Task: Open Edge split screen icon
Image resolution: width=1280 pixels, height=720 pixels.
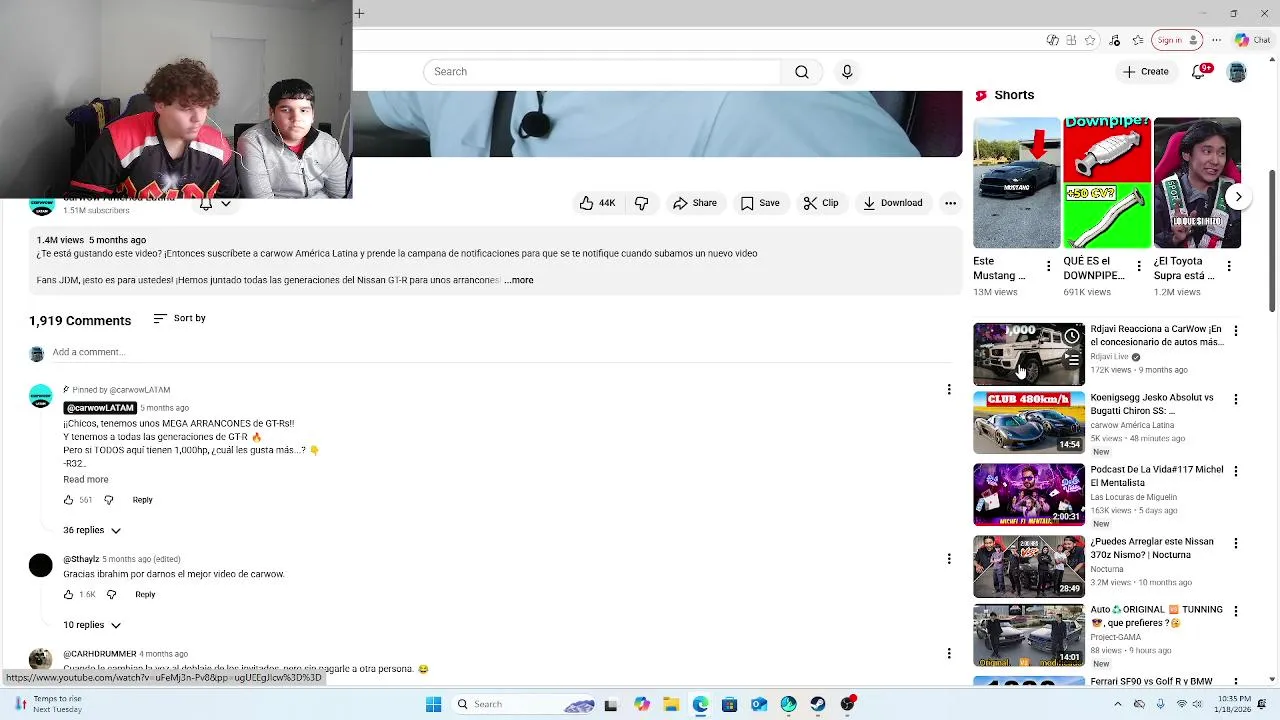Action: click(1071, 40)
